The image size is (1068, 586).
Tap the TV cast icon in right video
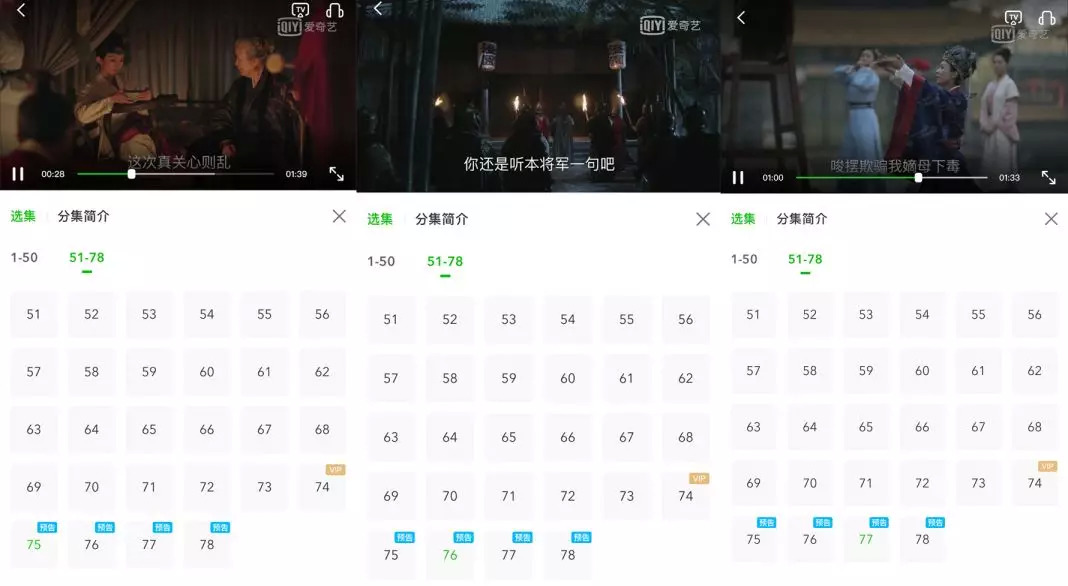[x=1014, y=18]
